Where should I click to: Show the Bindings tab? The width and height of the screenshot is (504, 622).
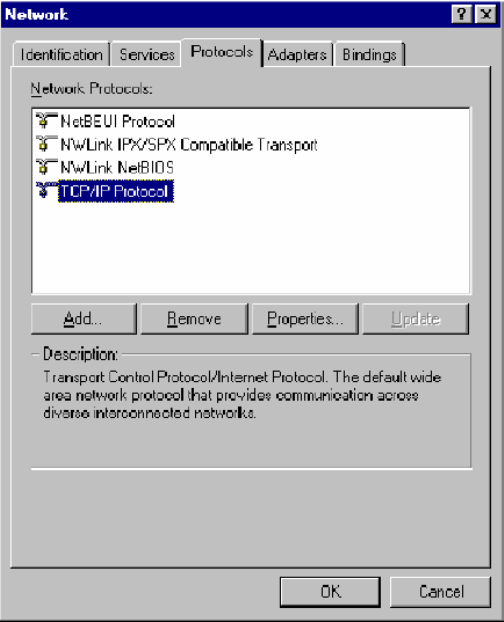click(370, 54)
